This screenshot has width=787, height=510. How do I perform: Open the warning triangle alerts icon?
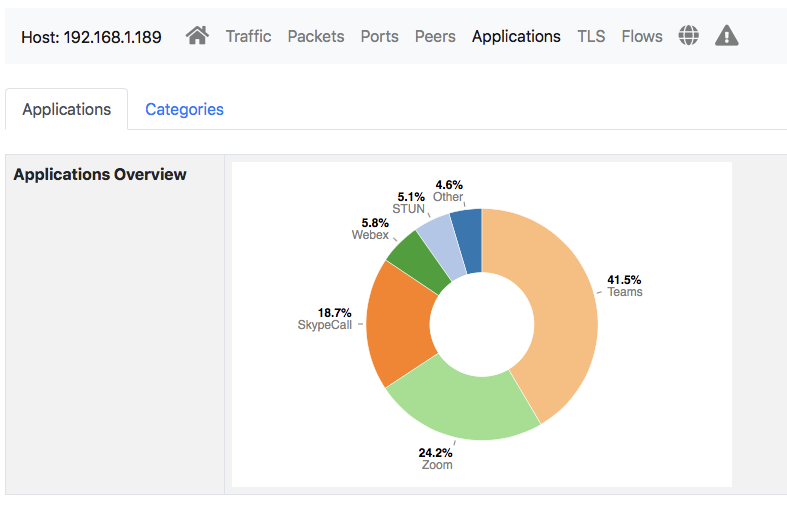point(727,36)
